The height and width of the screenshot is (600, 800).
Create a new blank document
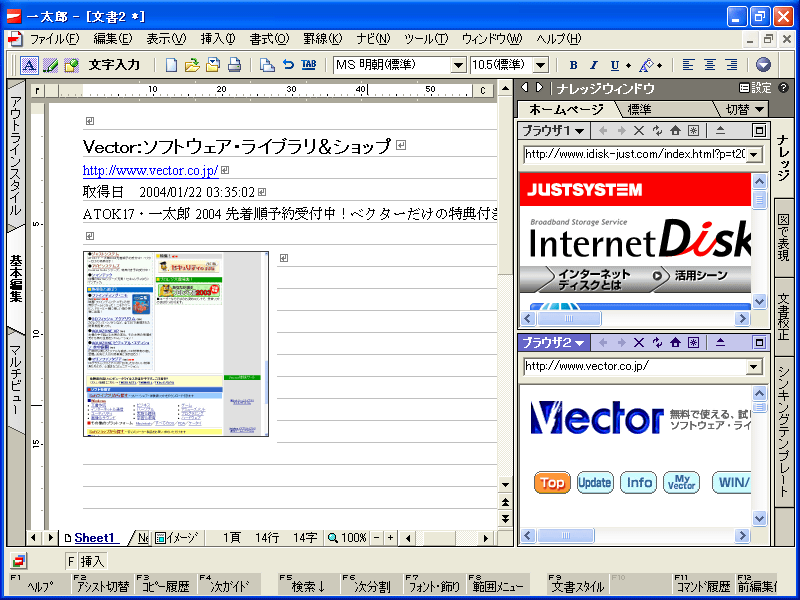tap(171, 65)
